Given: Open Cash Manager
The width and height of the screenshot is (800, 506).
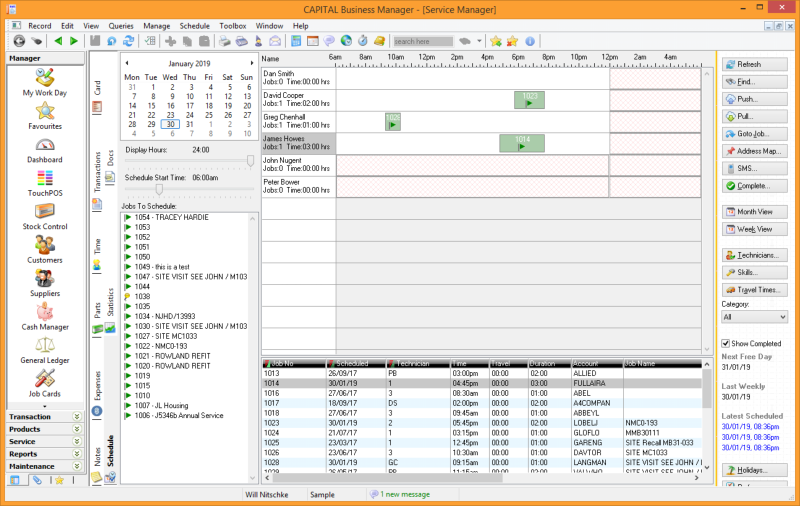Looking at the screenshot, I should 45,317.
